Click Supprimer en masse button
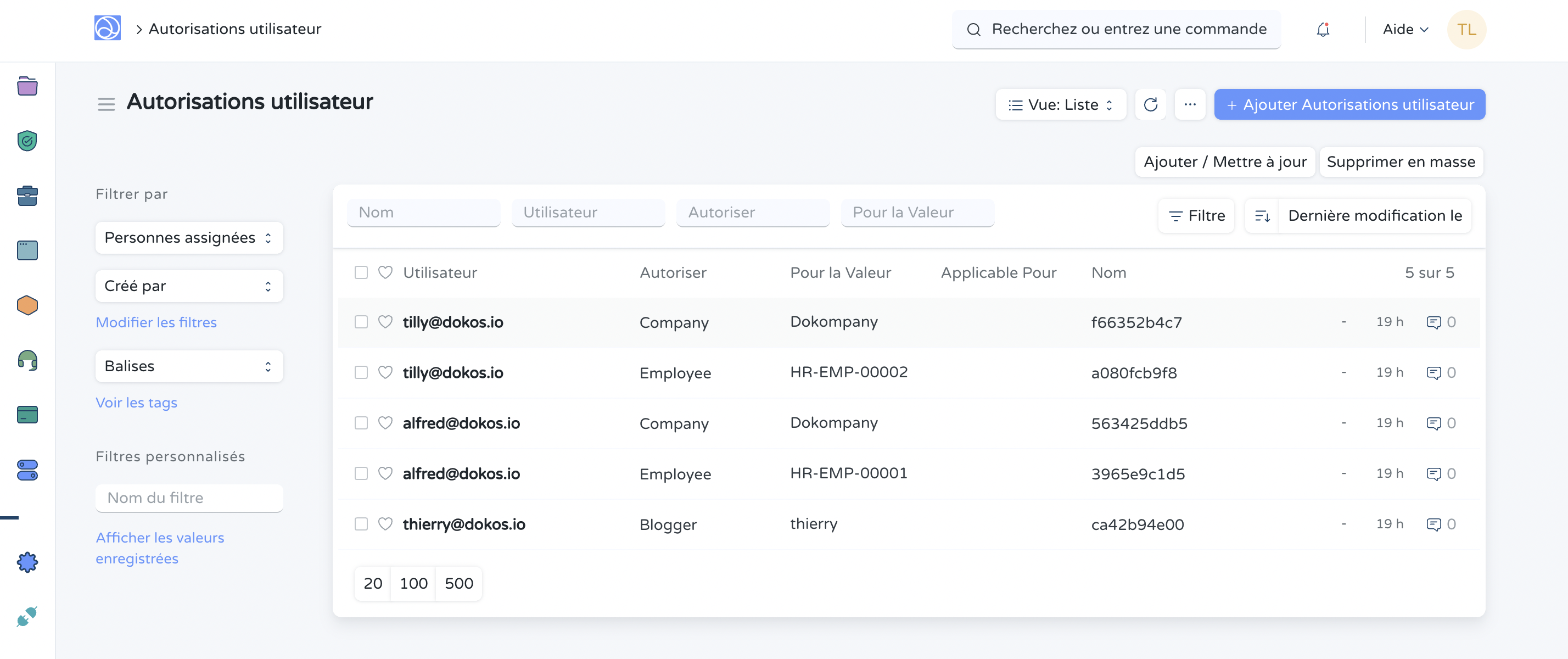The width and height of the screenshot is (1568, 659). coord(1401,161)
